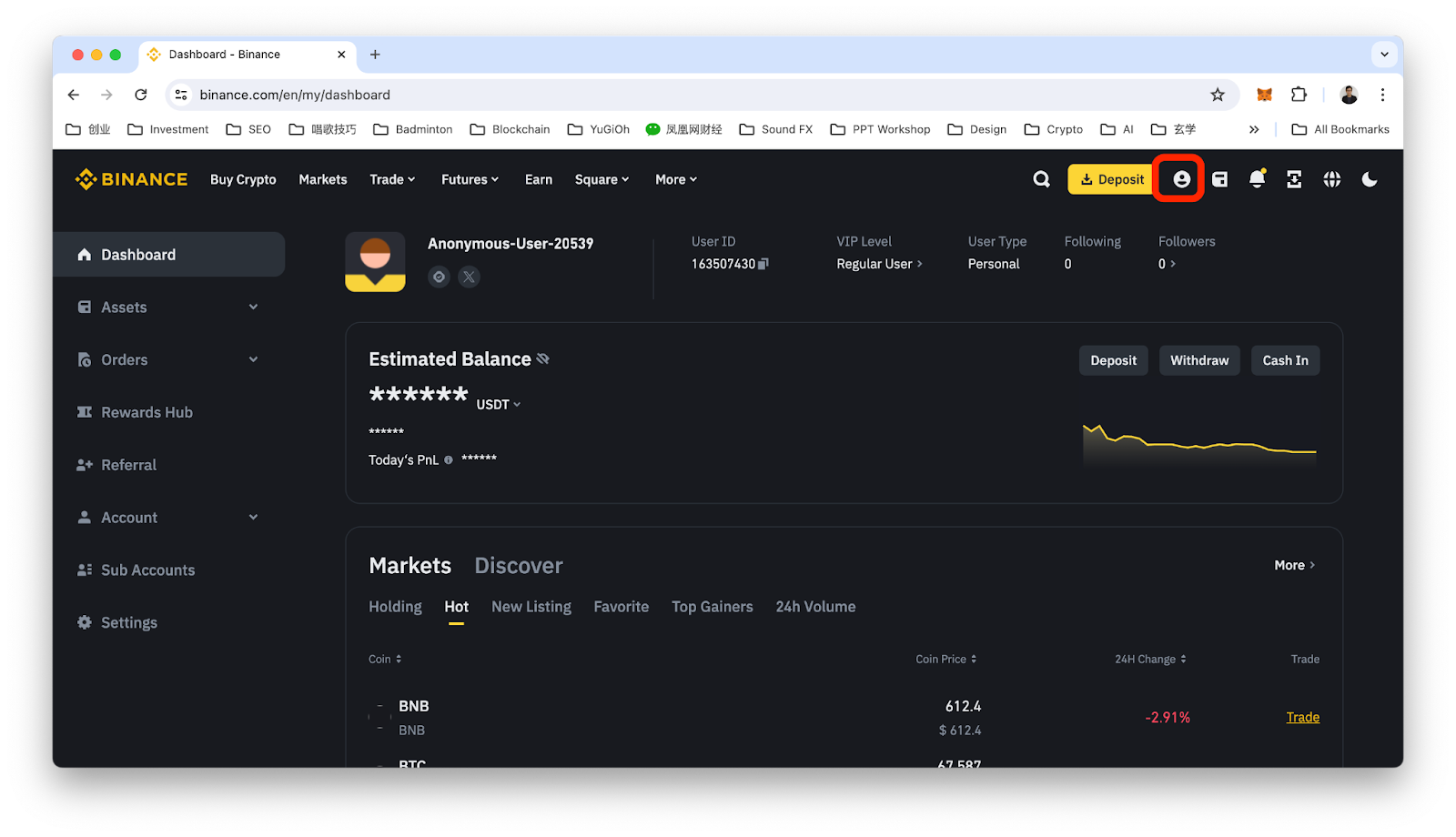1456x837 pixels.
Task: Open Trade link for BNB
Action: 1302,718
